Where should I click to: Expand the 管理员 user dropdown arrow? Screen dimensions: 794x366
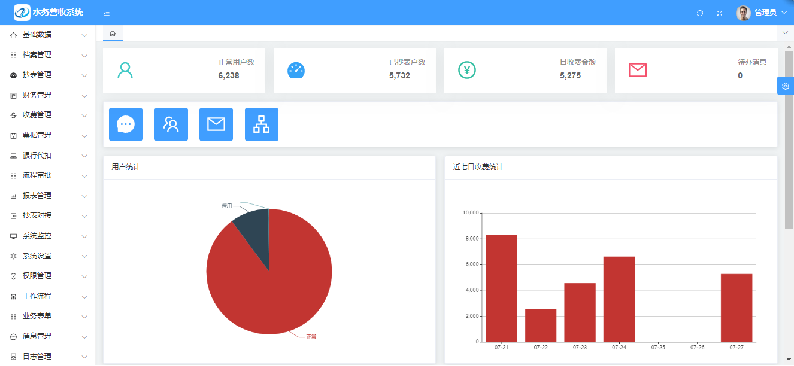784,13
